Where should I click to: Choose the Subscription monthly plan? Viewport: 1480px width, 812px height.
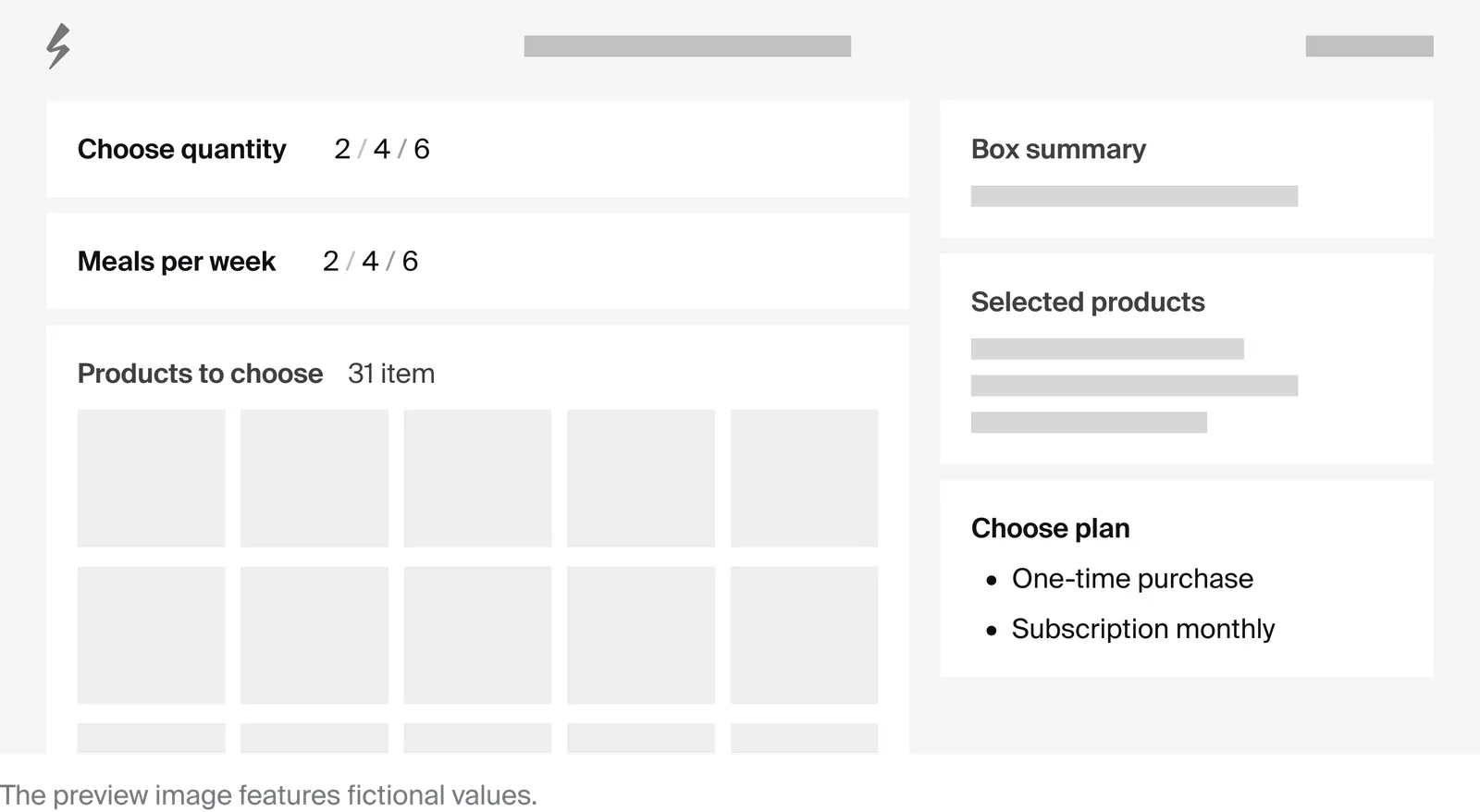(x=1142, y=629)
